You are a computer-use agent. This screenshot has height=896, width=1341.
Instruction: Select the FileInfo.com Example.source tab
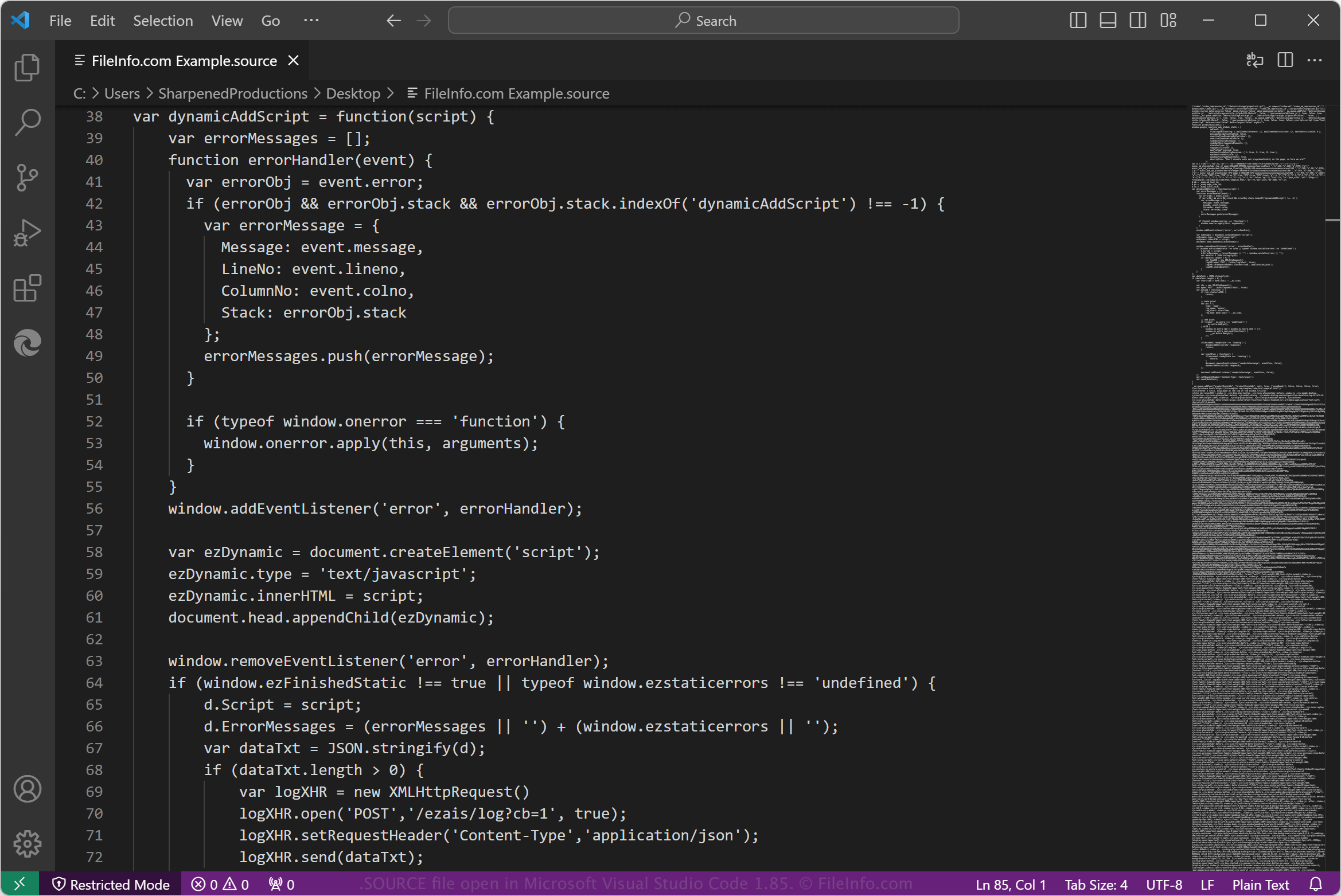click(182, 60)
